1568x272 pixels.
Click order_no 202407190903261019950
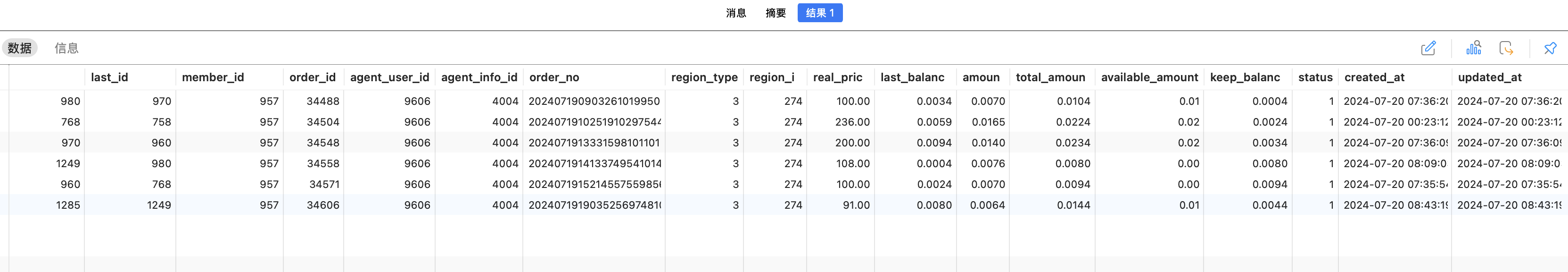point(594,101)
